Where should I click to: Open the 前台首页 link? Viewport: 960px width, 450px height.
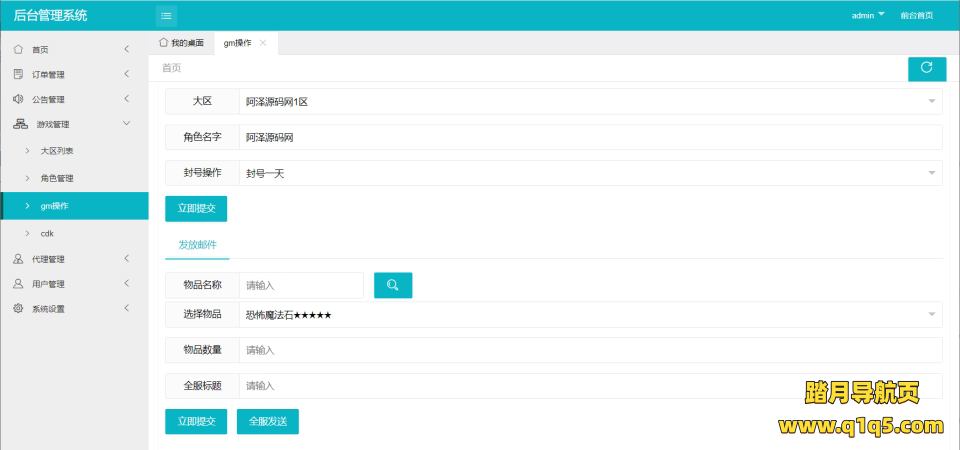916,15
